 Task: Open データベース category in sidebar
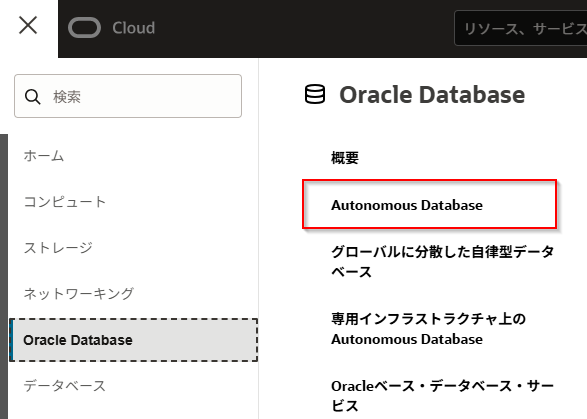click(x=65, y=386)
